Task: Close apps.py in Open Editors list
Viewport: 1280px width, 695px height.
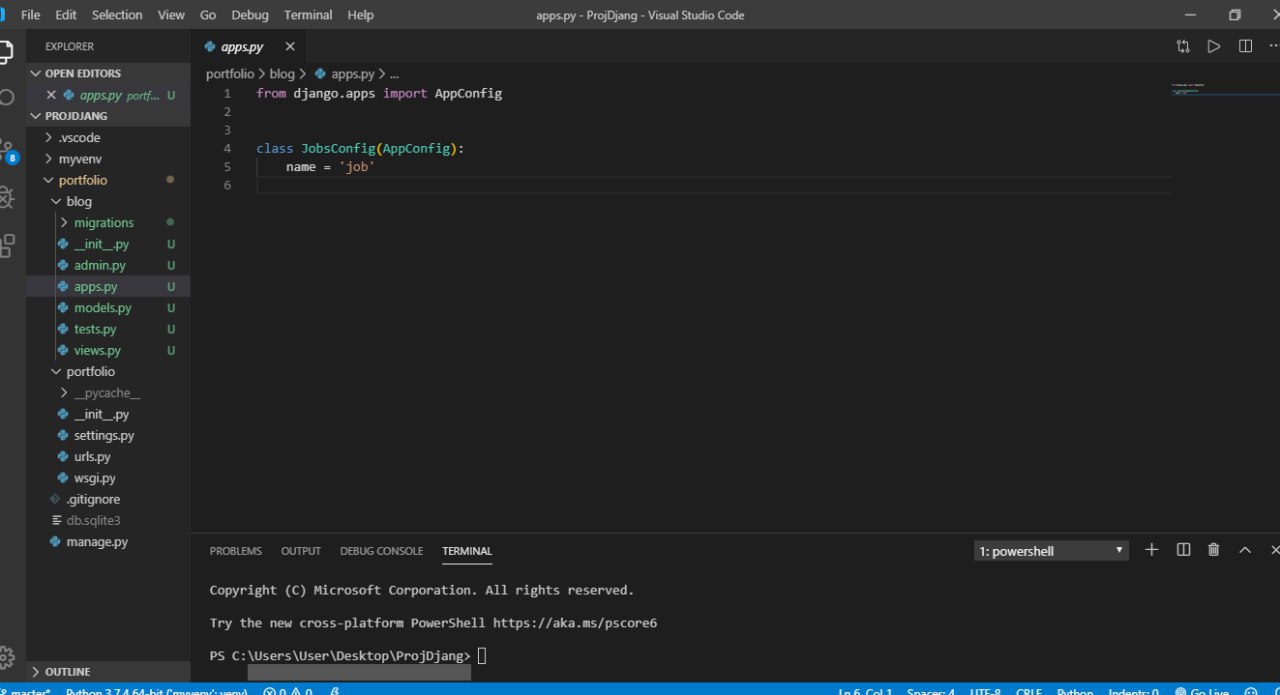Action: pos(51,95)
